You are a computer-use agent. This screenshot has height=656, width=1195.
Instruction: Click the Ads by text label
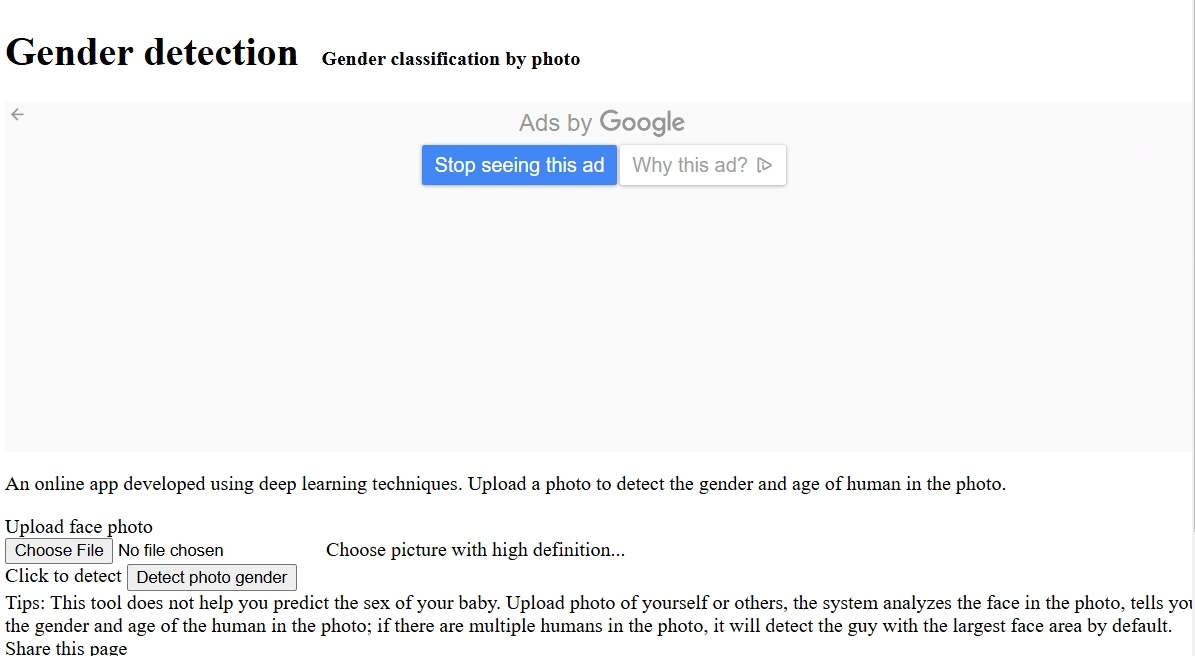[x=556, y=123]
